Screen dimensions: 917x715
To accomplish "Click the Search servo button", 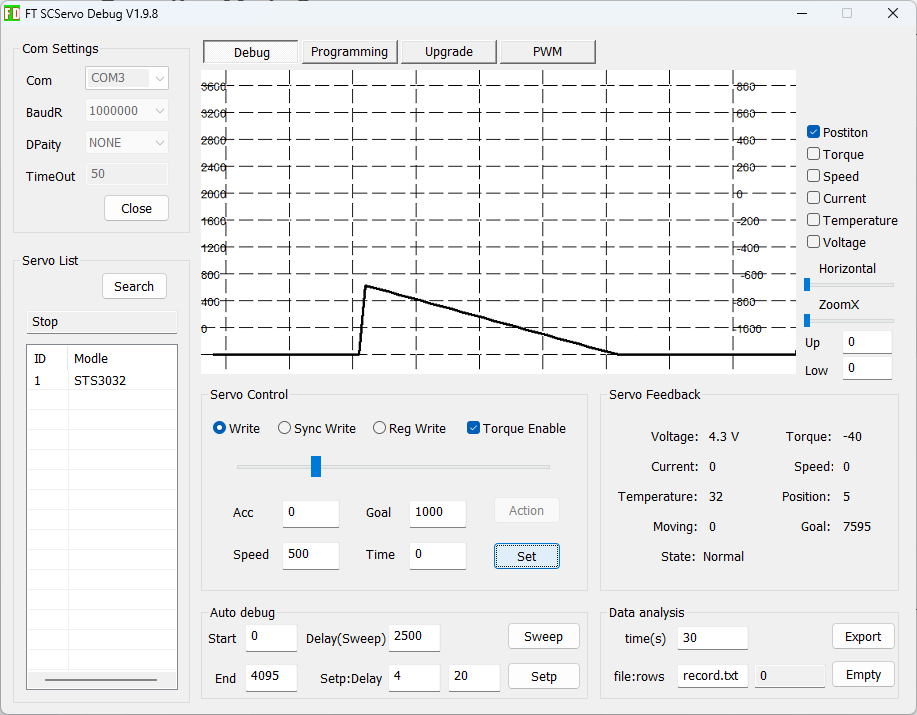I will [134, 286].
